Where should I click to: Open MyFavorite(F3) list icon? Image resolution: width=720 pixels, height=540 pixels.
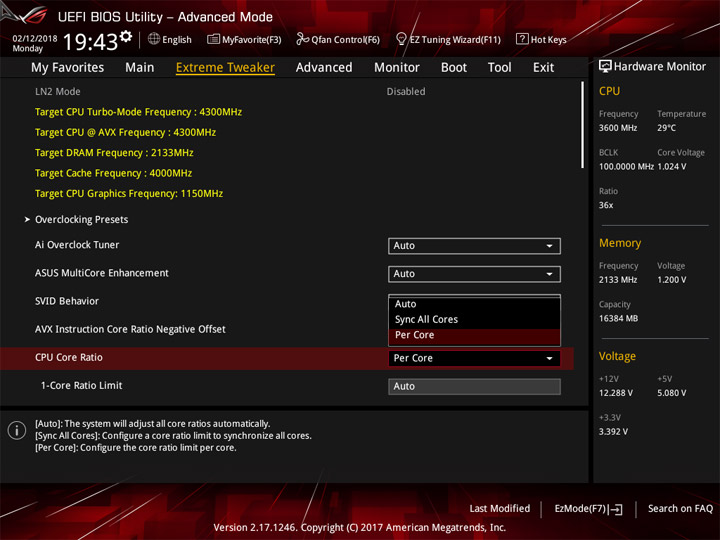point(213,39)
